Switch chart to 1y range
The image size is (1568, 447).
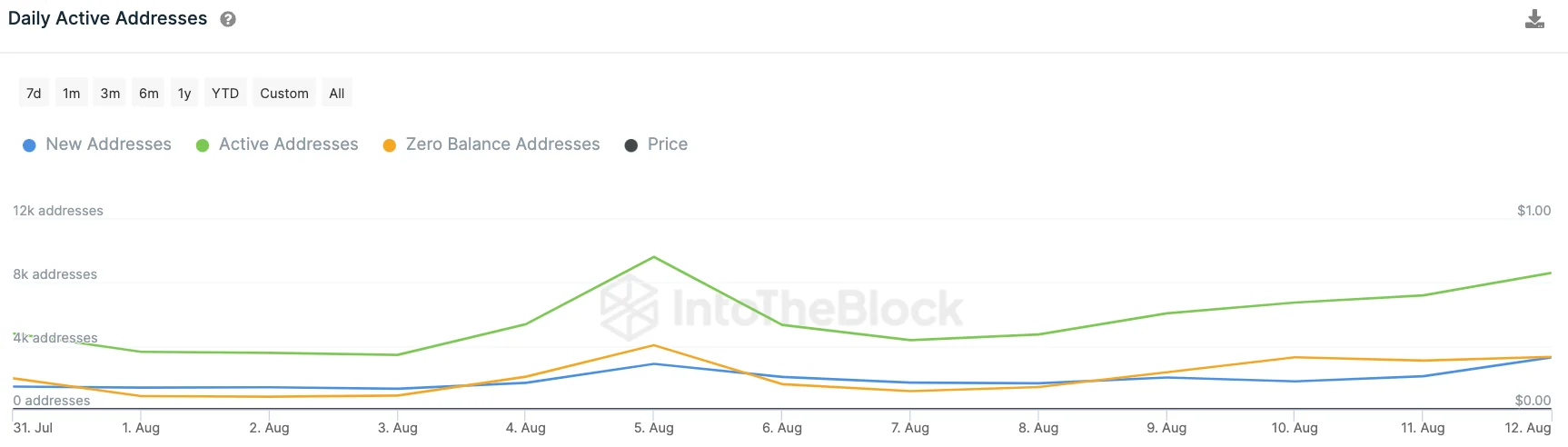coord(184,94)
